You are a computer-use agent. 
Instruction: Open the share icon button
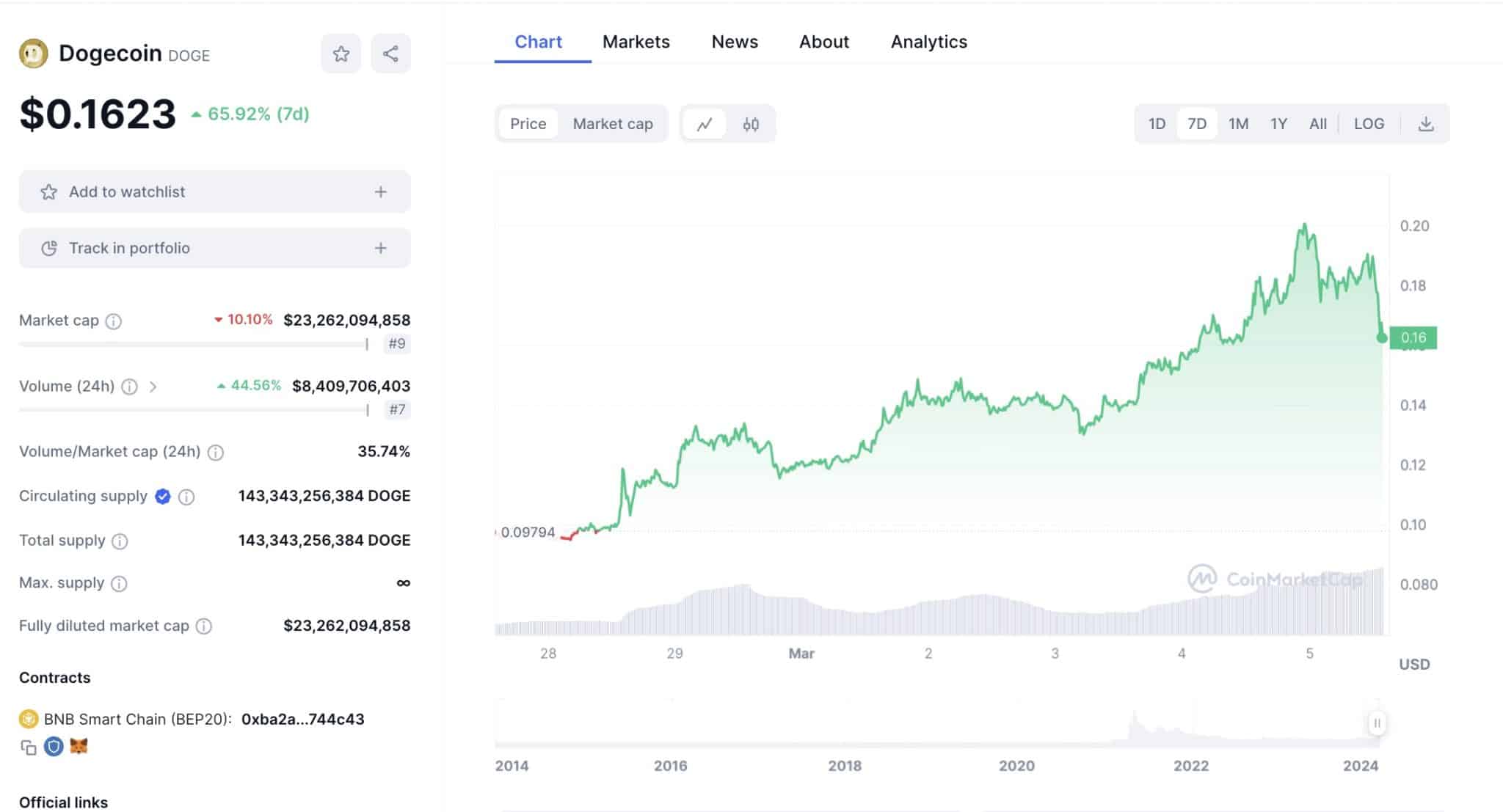(390, 54)
